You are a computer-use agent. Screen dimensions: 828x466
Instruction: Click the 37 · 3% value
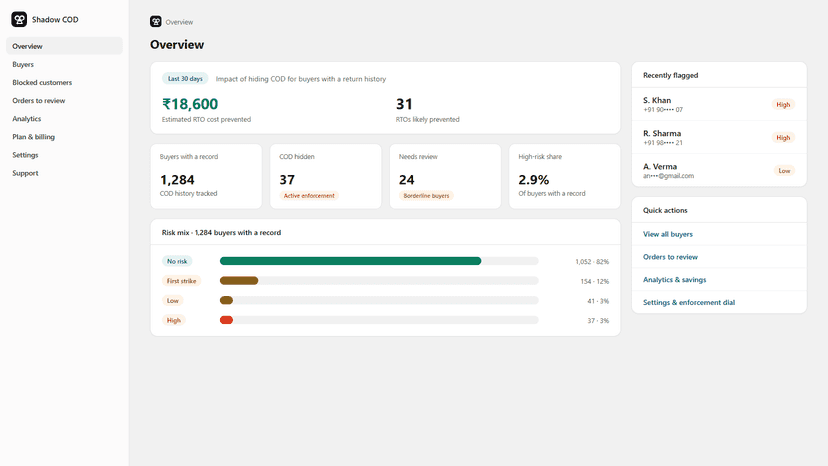tap(598, 320)
